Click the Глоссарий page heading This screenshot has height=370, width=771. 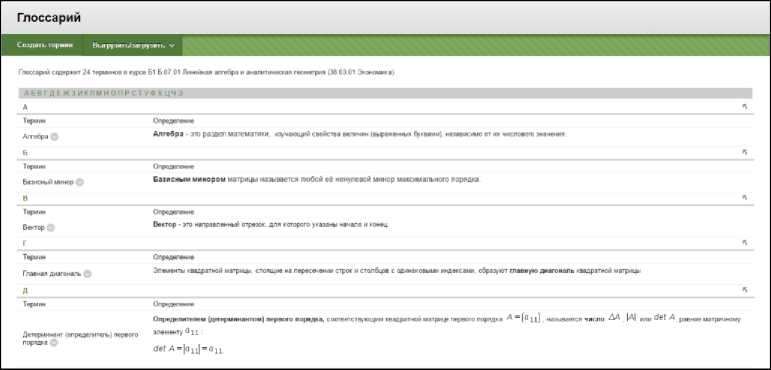[x=49, y=18]
